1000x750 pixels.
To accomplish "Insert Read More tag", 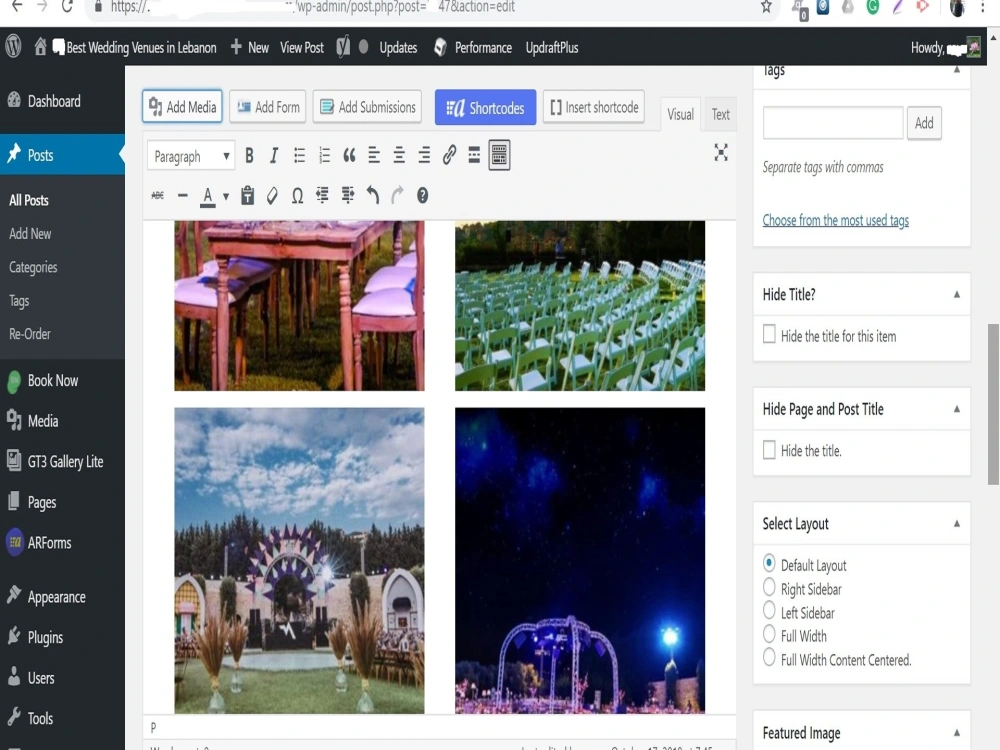I will tap(474, 155).
